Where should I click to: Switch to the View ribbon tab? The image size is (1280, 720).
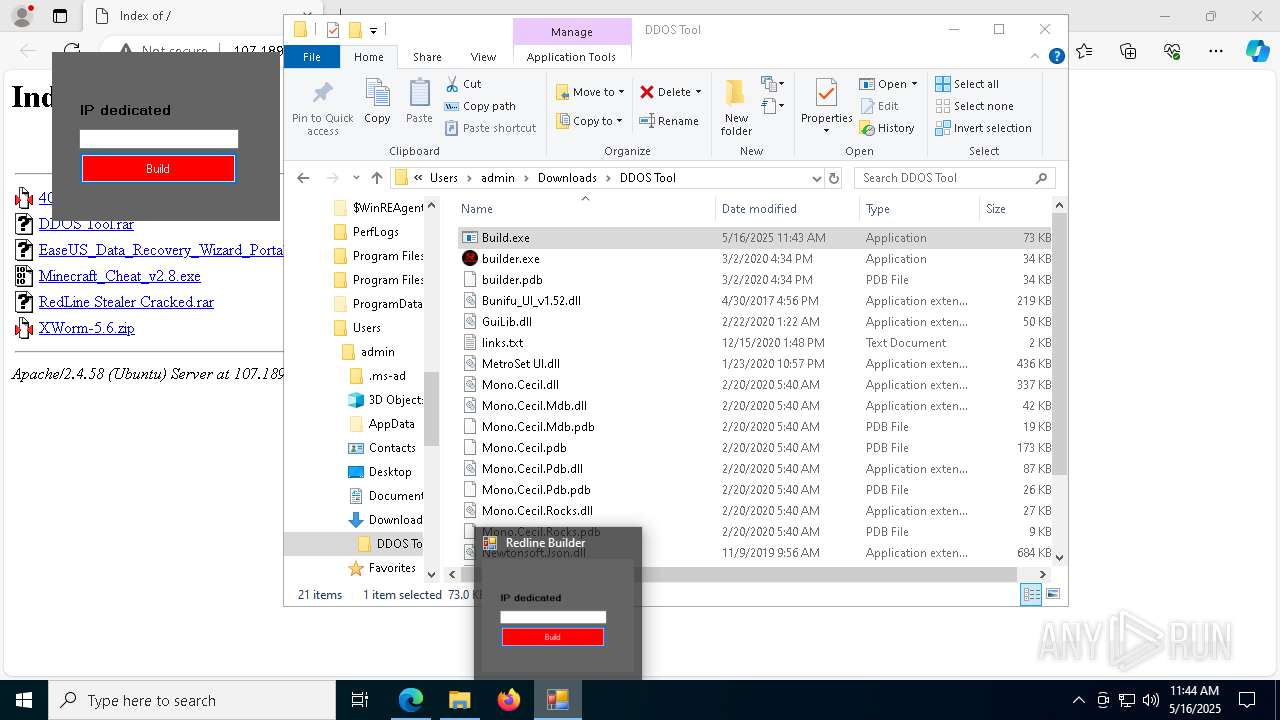point(483,57)
